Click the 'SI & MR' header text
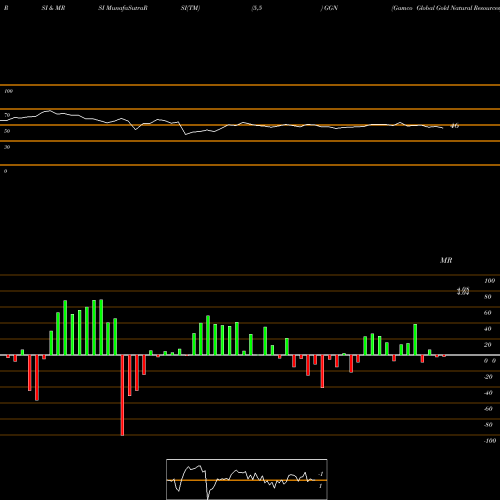 (53, 8)
